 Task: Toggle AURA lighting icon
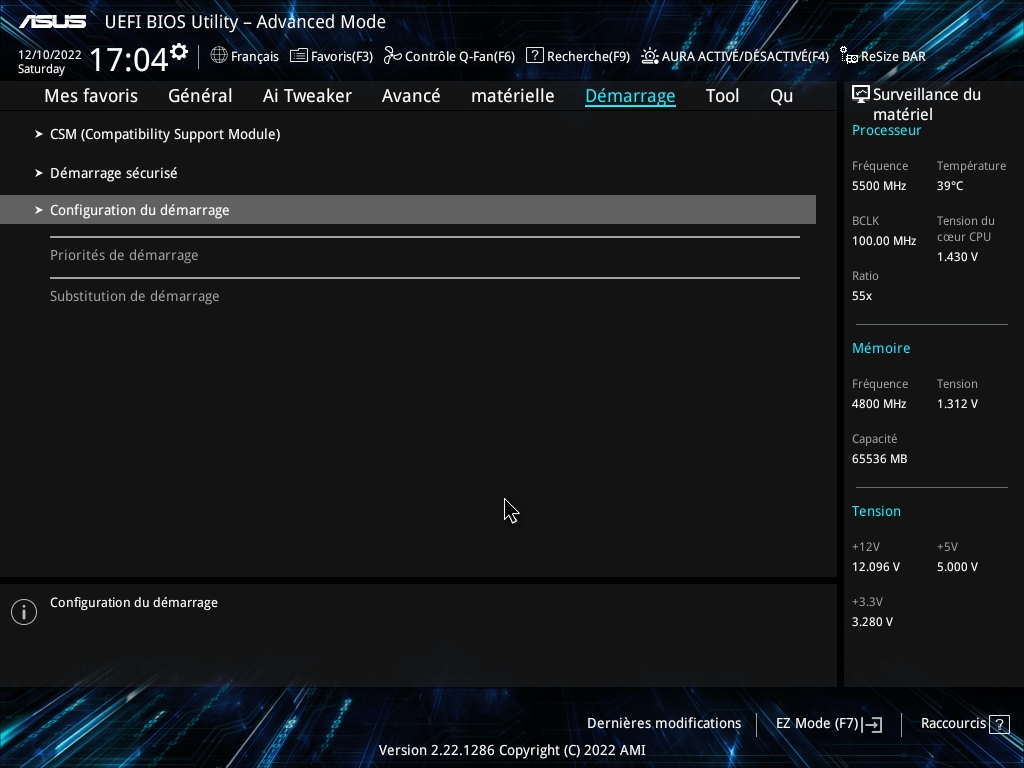tap(650, 56)
